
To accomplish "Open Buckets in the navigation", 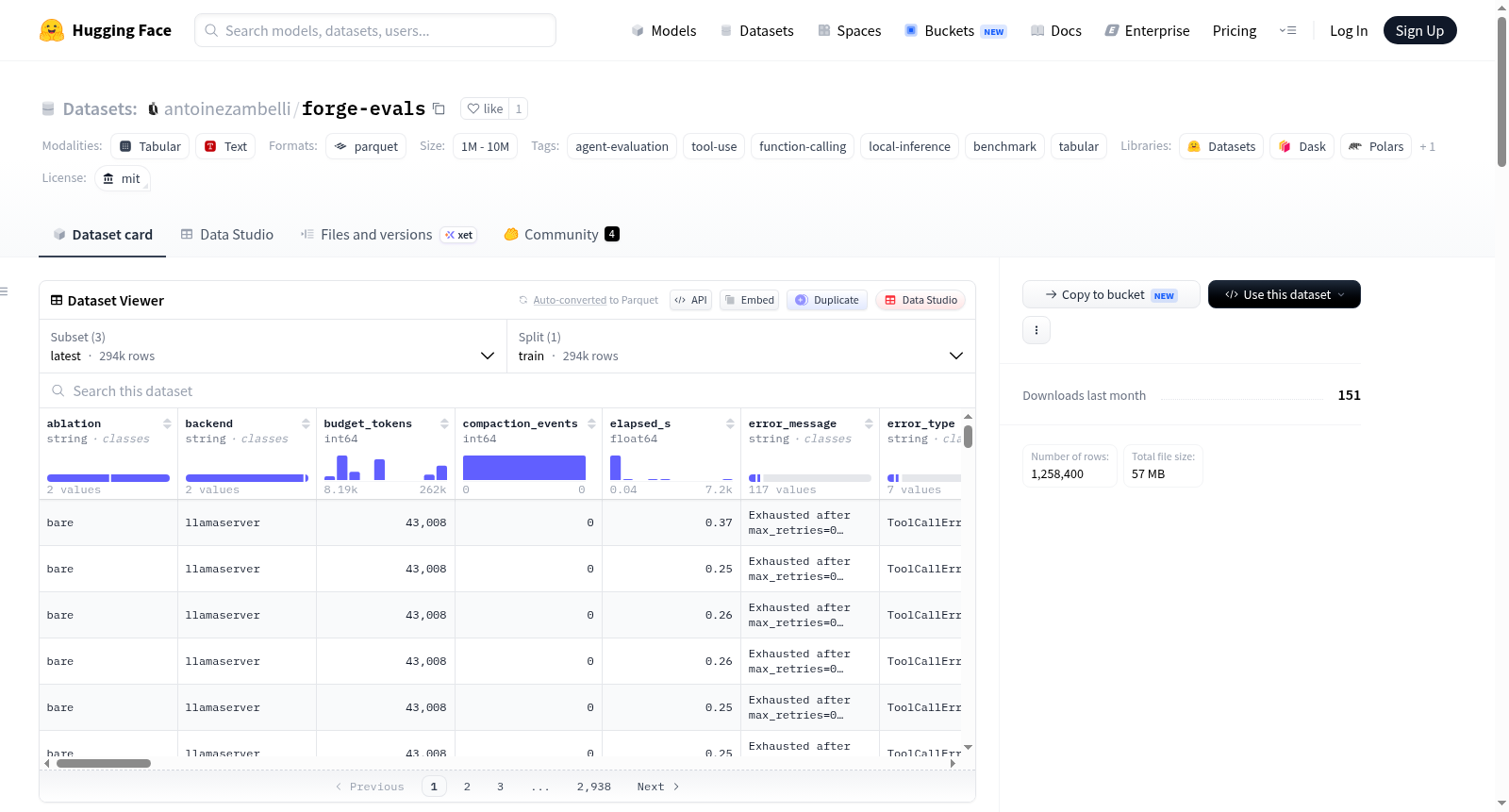I will point(955,31).
